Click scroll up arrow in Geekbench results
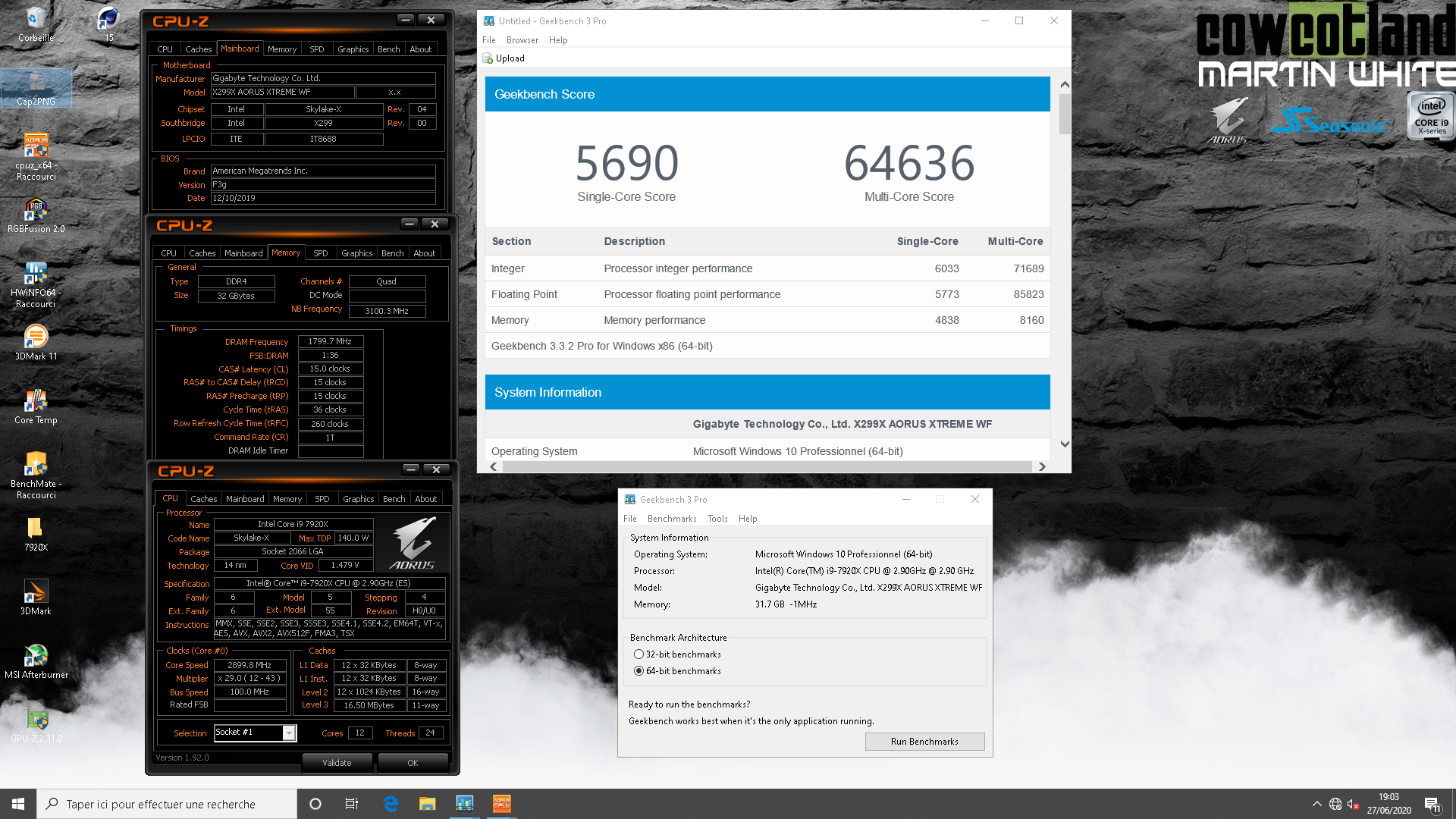 point(1065,85)
